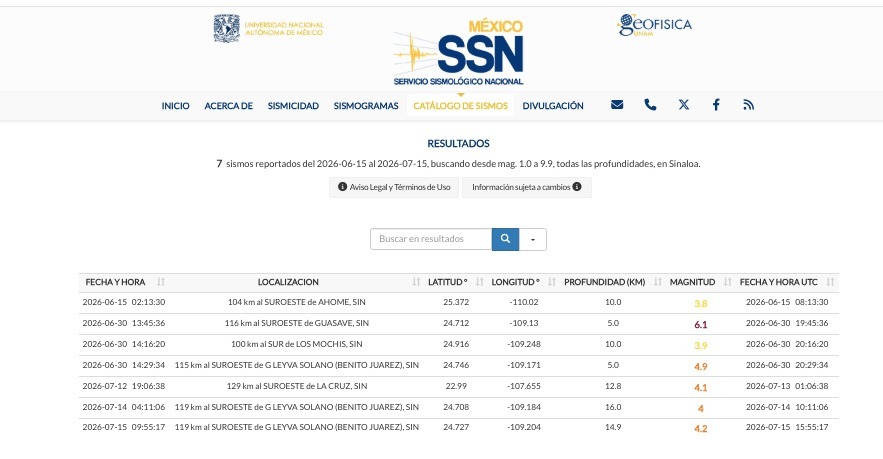Click the magnifier search button

pos(505,239)
